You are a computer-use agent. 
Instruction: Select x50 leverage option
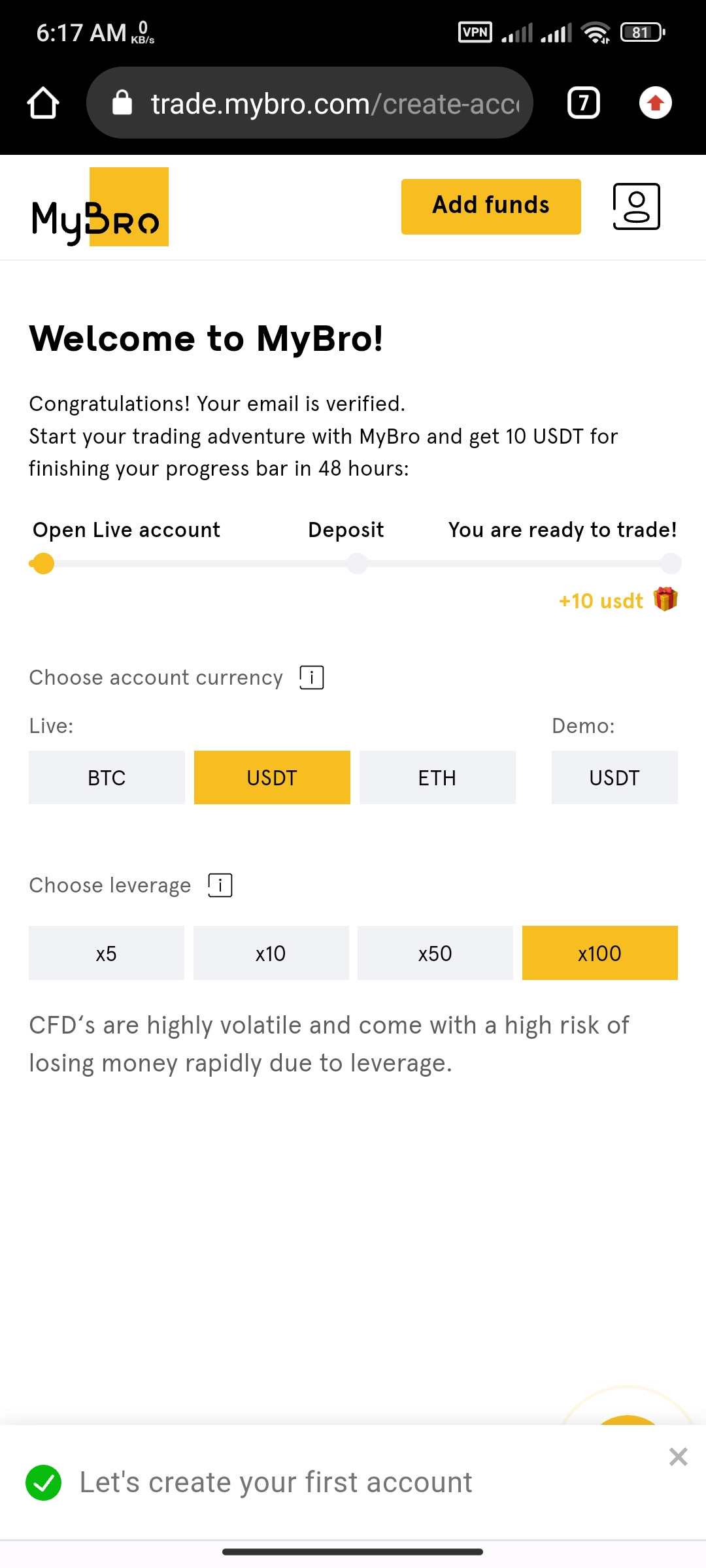[x=435, y=953]
